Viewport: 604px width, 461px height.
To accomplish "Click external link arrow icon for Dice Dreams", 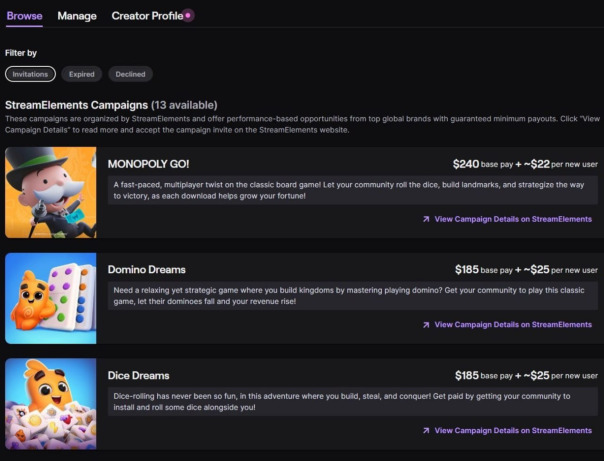I will [x=426, y=431].
